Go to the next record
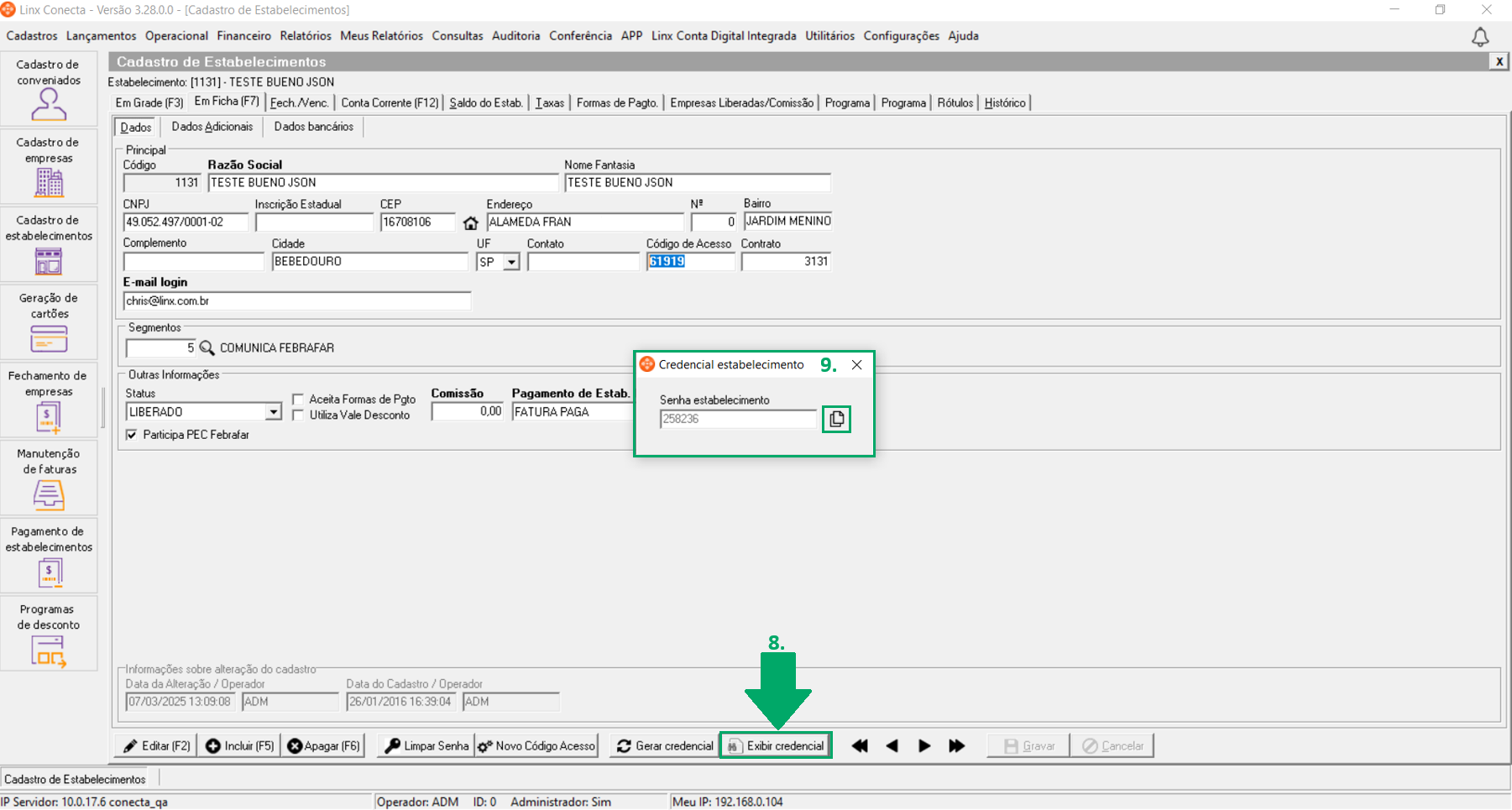Viewport: 1512px width, 810px height. pyautogui.click(x=924, y=745)
